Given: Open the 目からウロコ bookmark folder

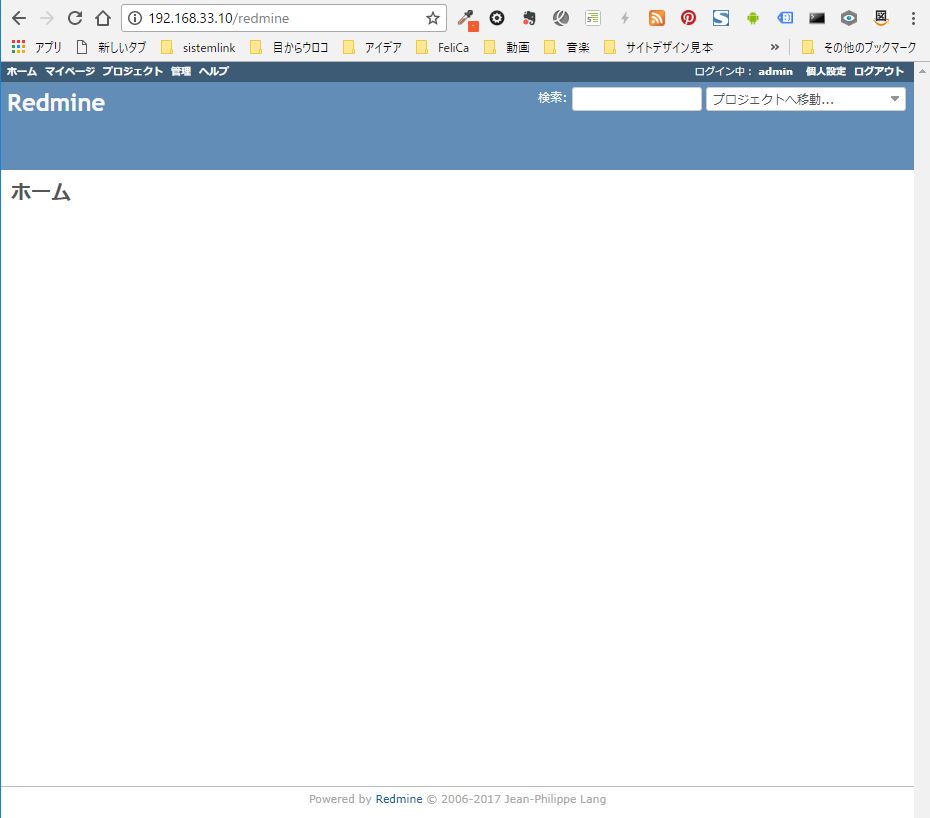Looking at the screenshot, I should 289,47.
